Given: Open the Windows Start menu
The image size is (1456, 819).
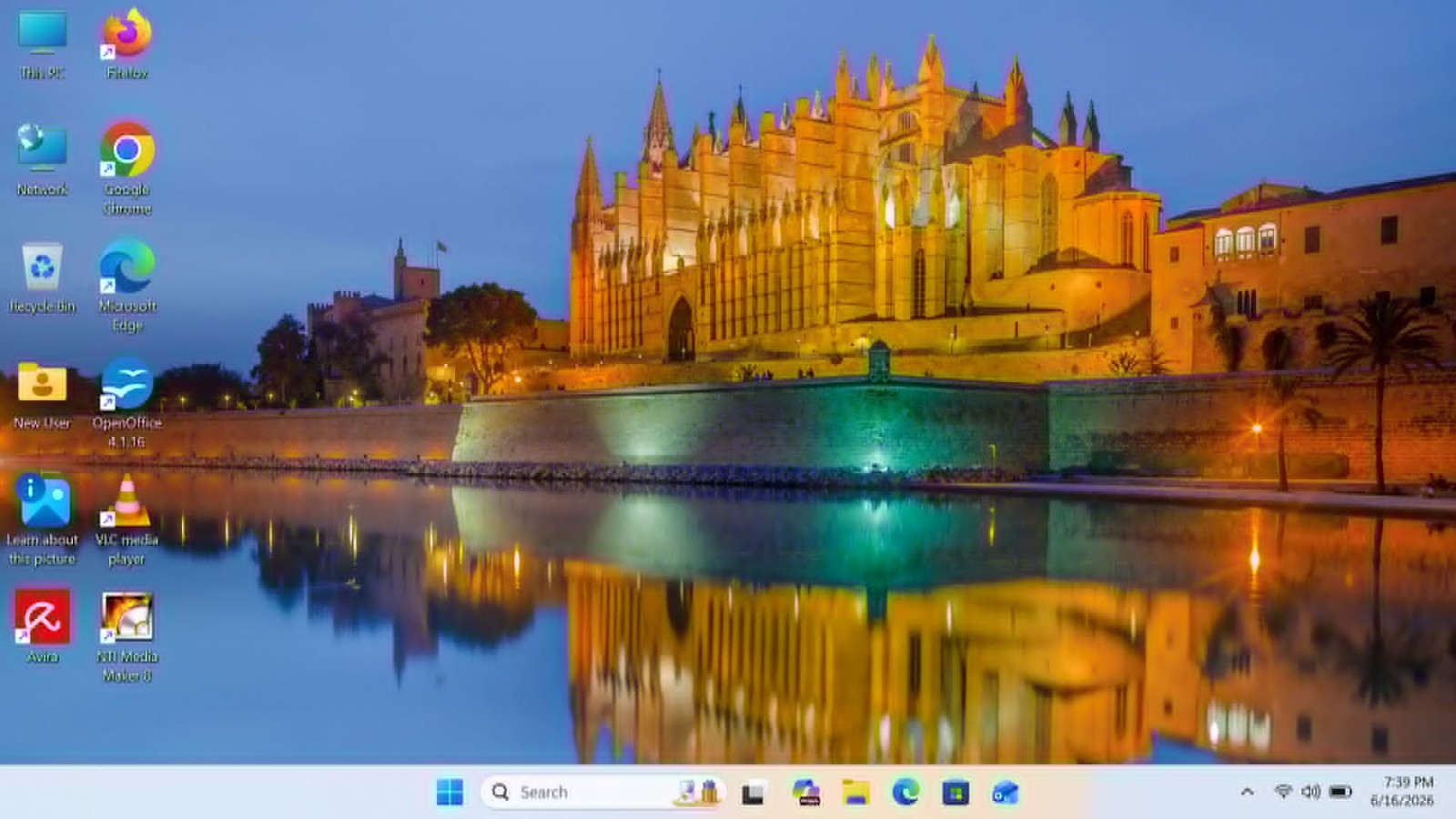Looking at the screenshot, I should 450,793.
